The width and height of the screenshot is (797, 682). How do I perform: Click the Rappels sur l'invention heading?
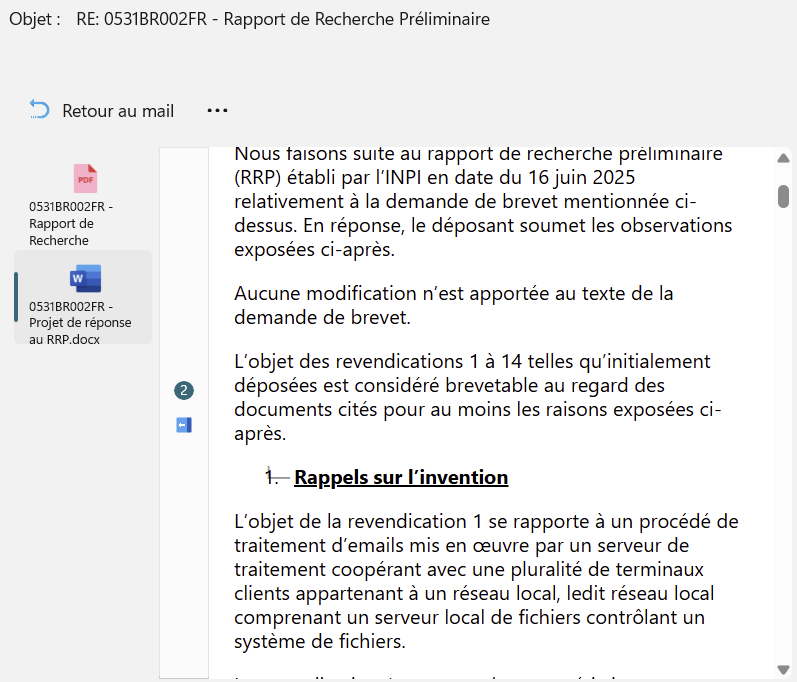(401, 478)
